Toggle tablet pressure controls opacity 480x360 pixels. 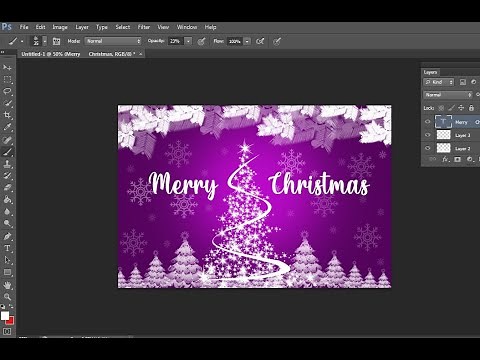pyautogui.click(x=201, y=41)
